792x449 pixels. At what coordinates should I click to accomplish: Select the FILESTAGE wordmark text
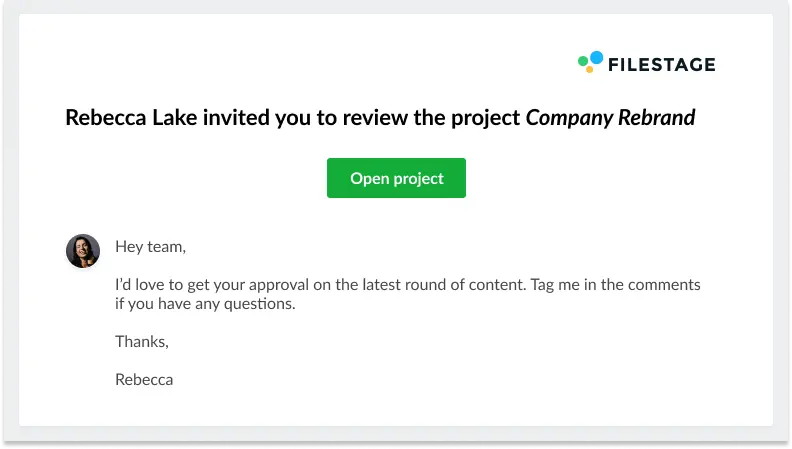point(662,65)
